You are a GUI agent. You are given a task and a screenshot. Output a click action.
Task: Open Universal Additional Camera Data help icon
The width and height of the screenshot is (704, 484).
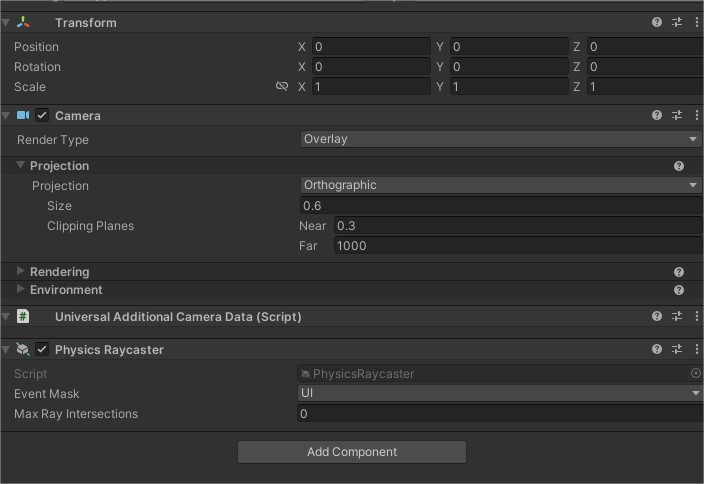[656, 316]
